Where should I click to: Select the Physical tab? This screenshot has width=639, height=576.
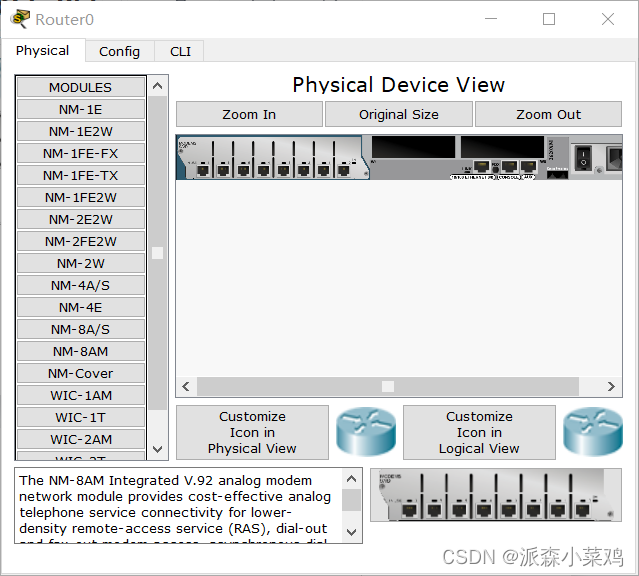point(43,50)
